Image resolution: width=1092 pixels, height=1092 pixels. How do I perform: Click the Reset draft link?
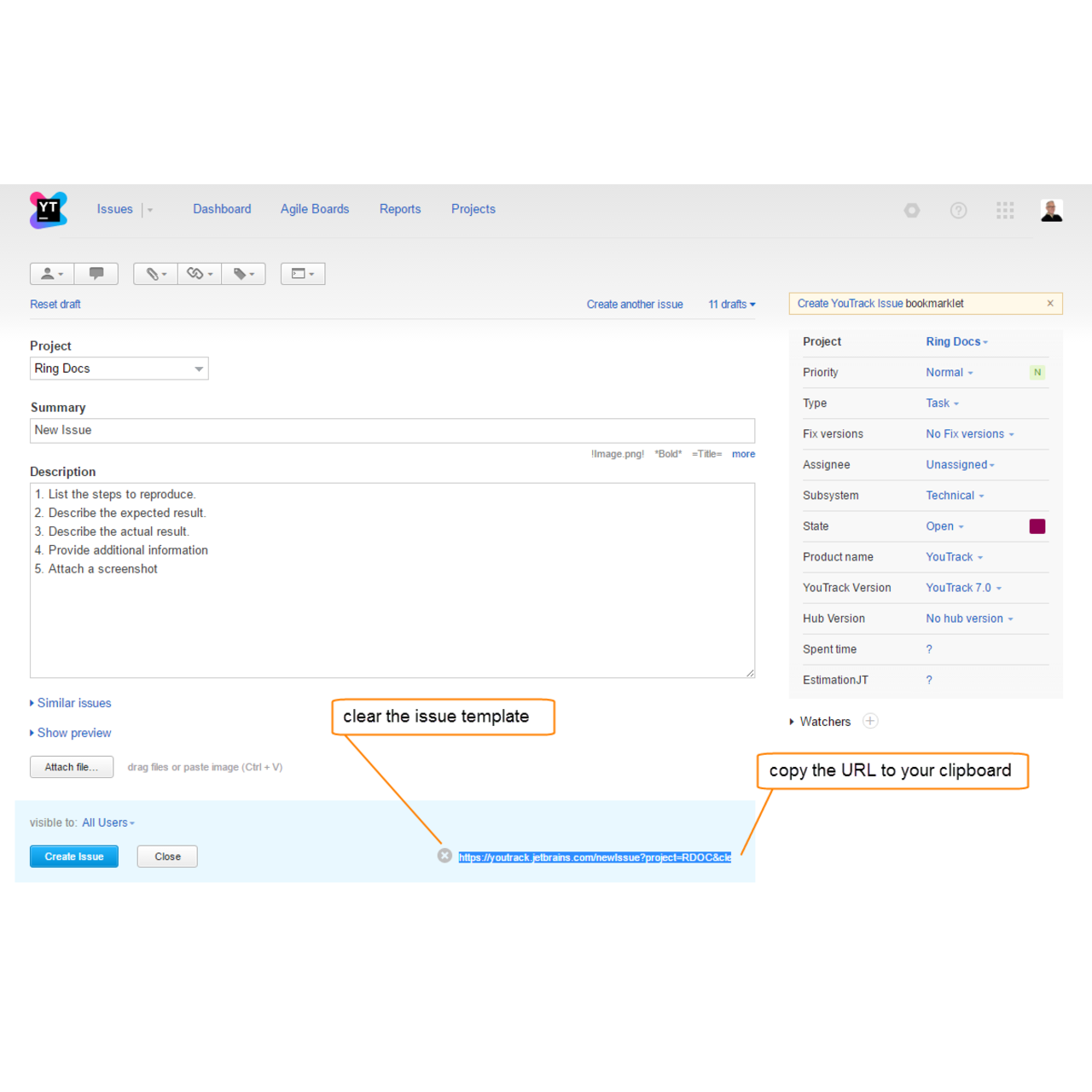[x=55, y=304]
